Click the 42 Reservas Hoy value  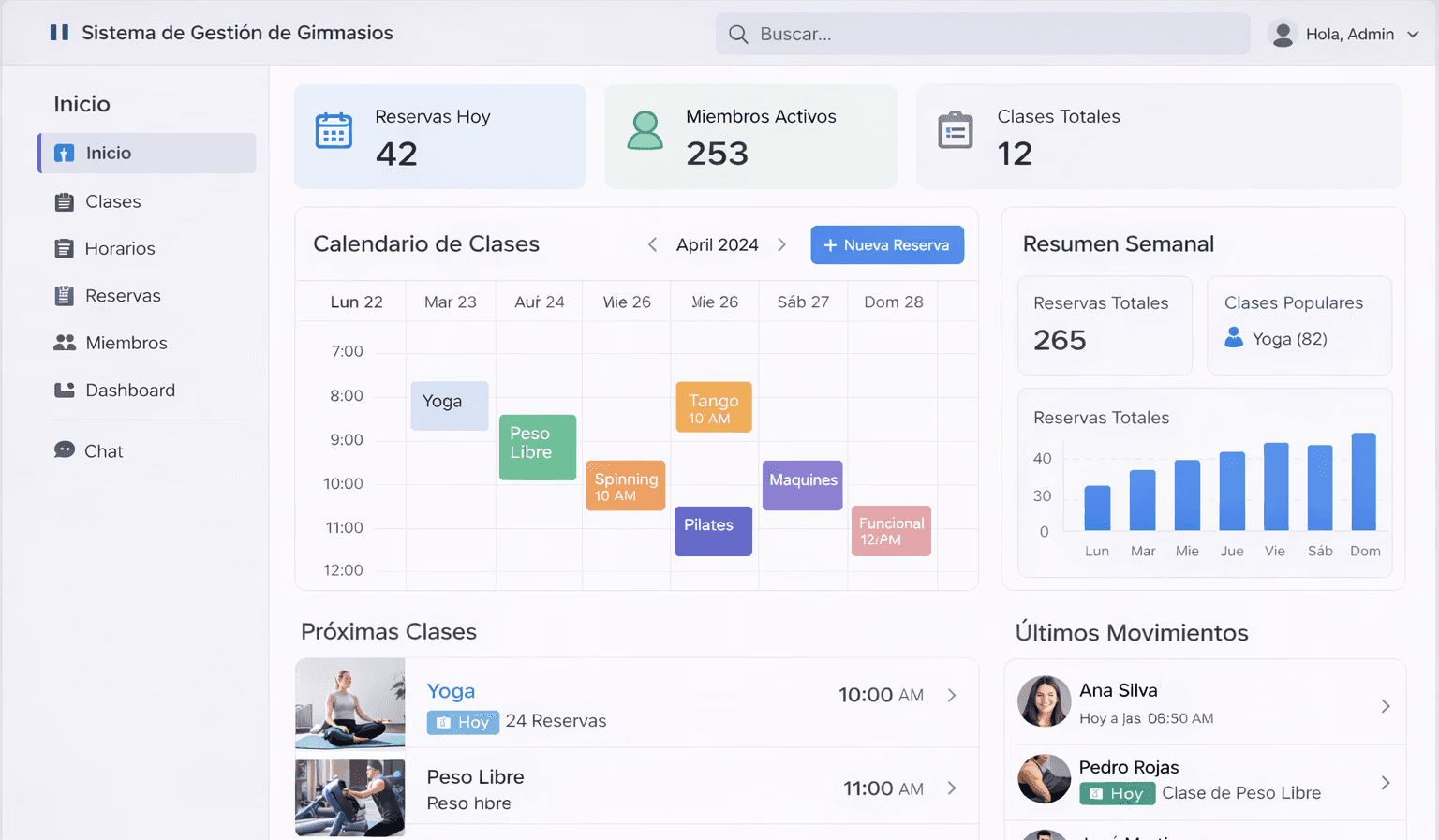point(396,154)
